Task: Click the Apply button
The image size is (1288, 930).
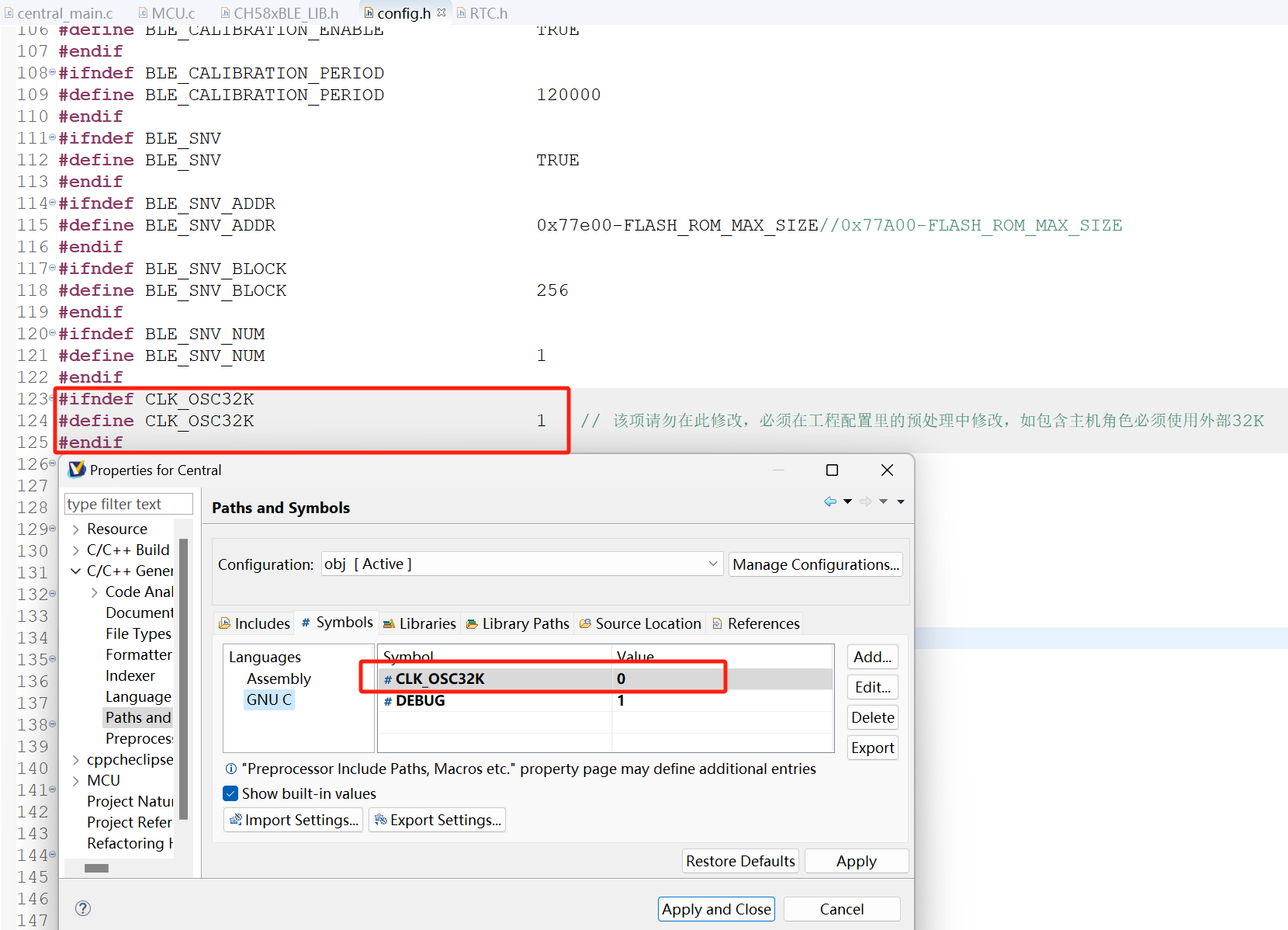Action: tap(857, 861)
